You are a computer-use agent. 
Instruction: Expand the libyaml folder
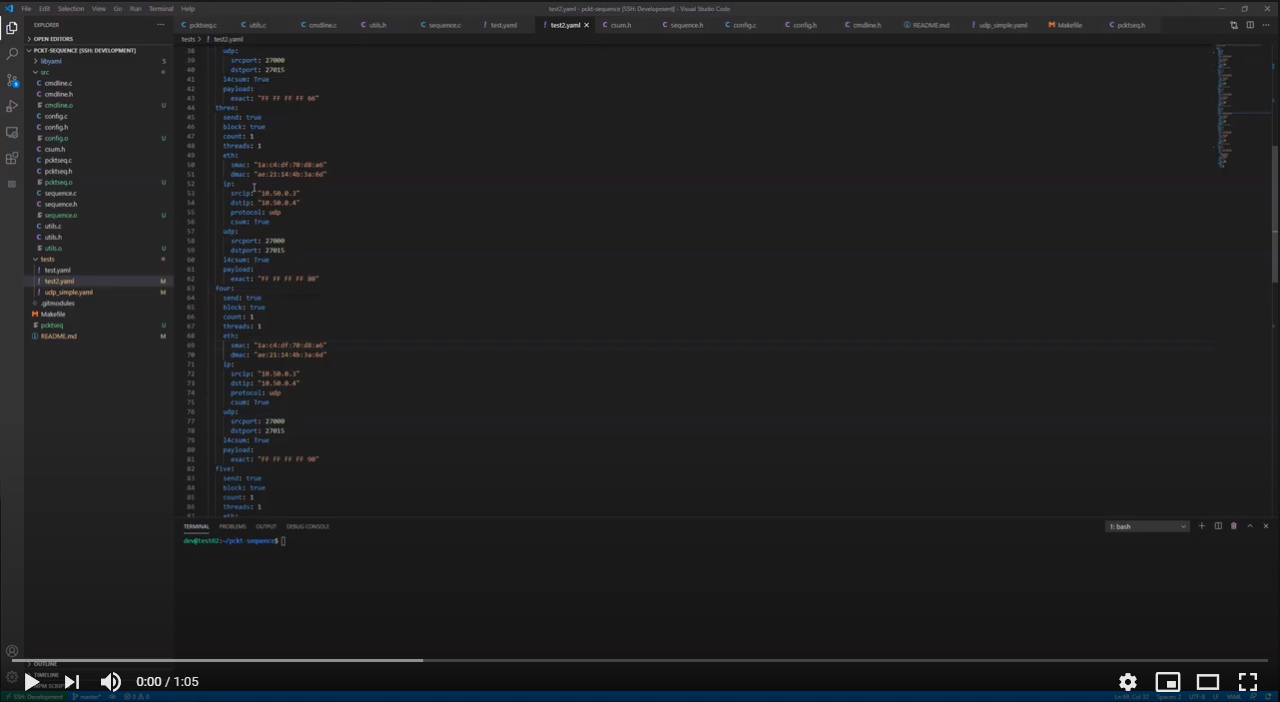(x=51, y=61)
